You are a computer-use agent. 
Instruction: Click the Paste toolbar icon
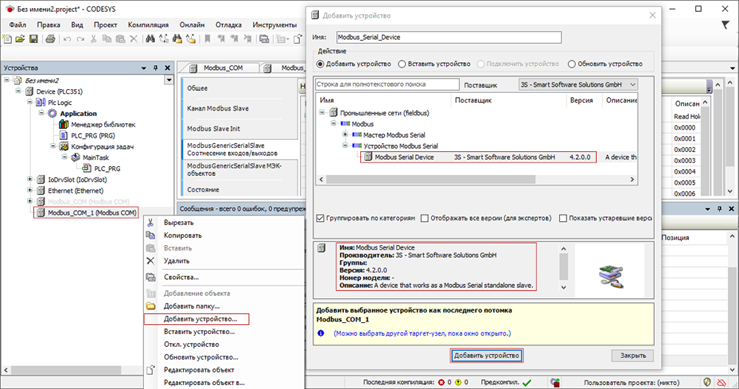tap(121, 39)
